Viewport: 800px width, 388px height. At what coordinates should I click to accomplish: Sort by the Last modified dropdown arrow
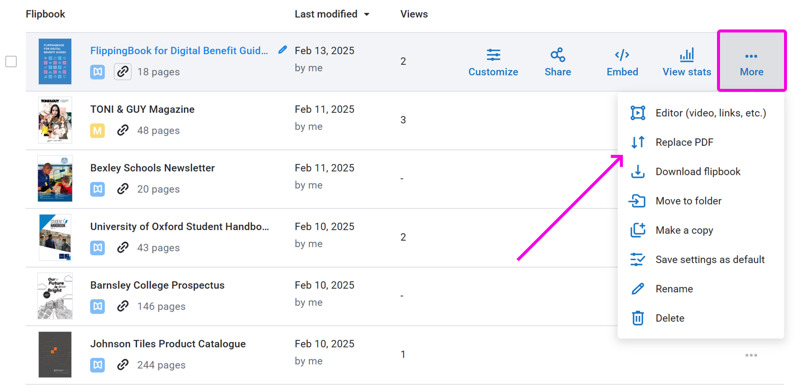point(366,15)
